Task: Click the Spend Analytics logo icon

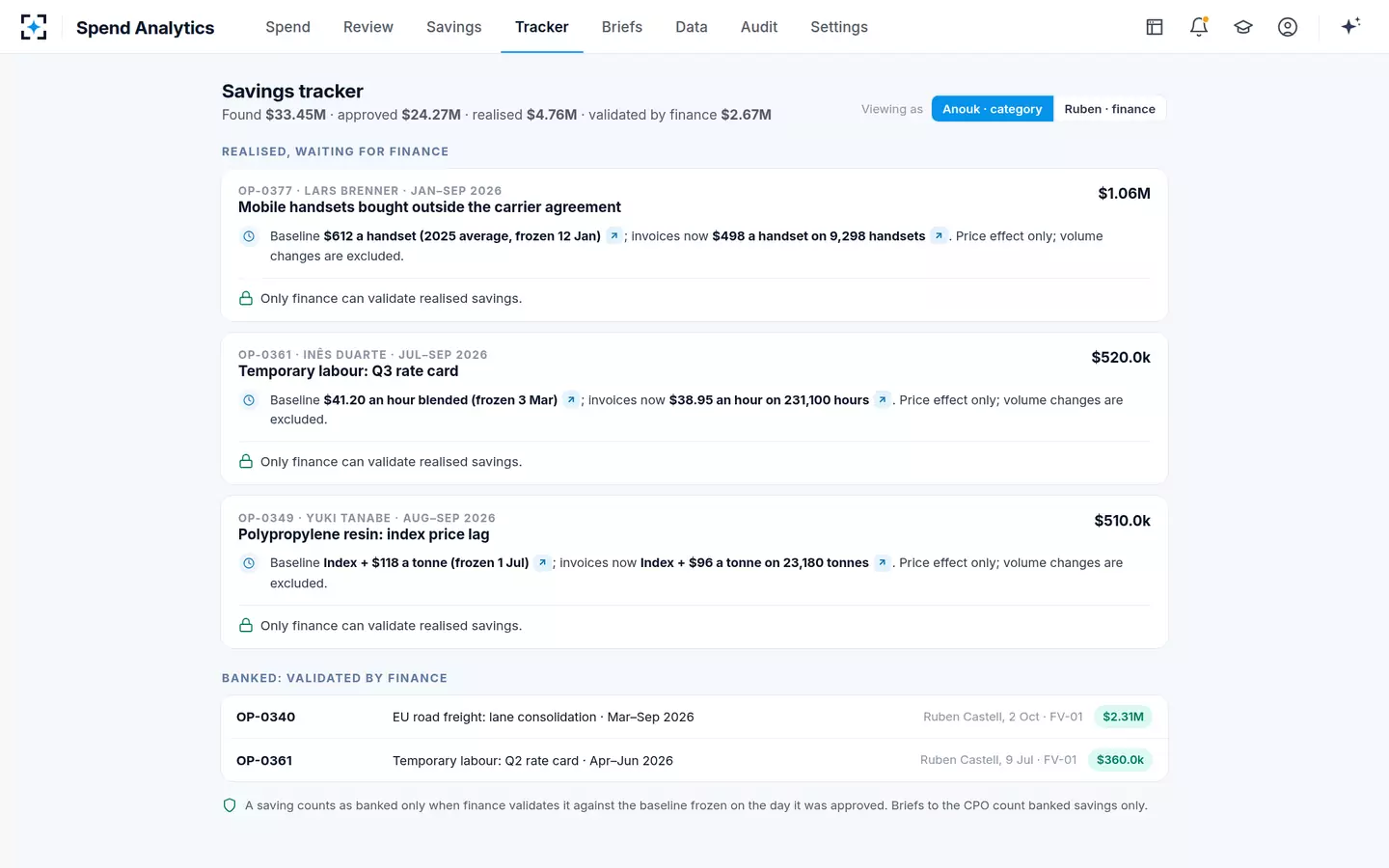Action: tap(34, 27)
